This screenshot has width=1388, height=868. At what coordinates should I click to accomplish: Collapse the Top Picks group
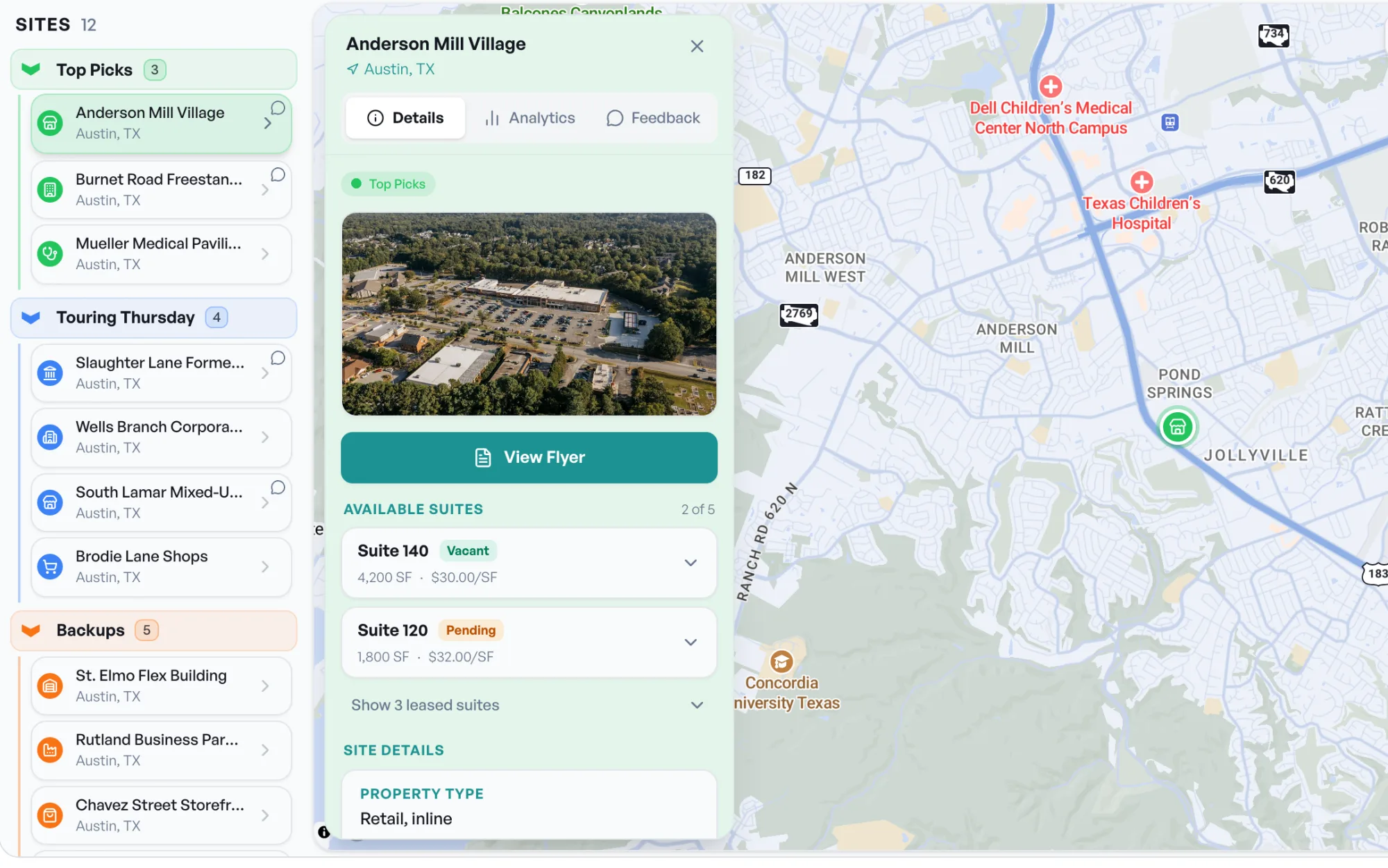(31, 69)
